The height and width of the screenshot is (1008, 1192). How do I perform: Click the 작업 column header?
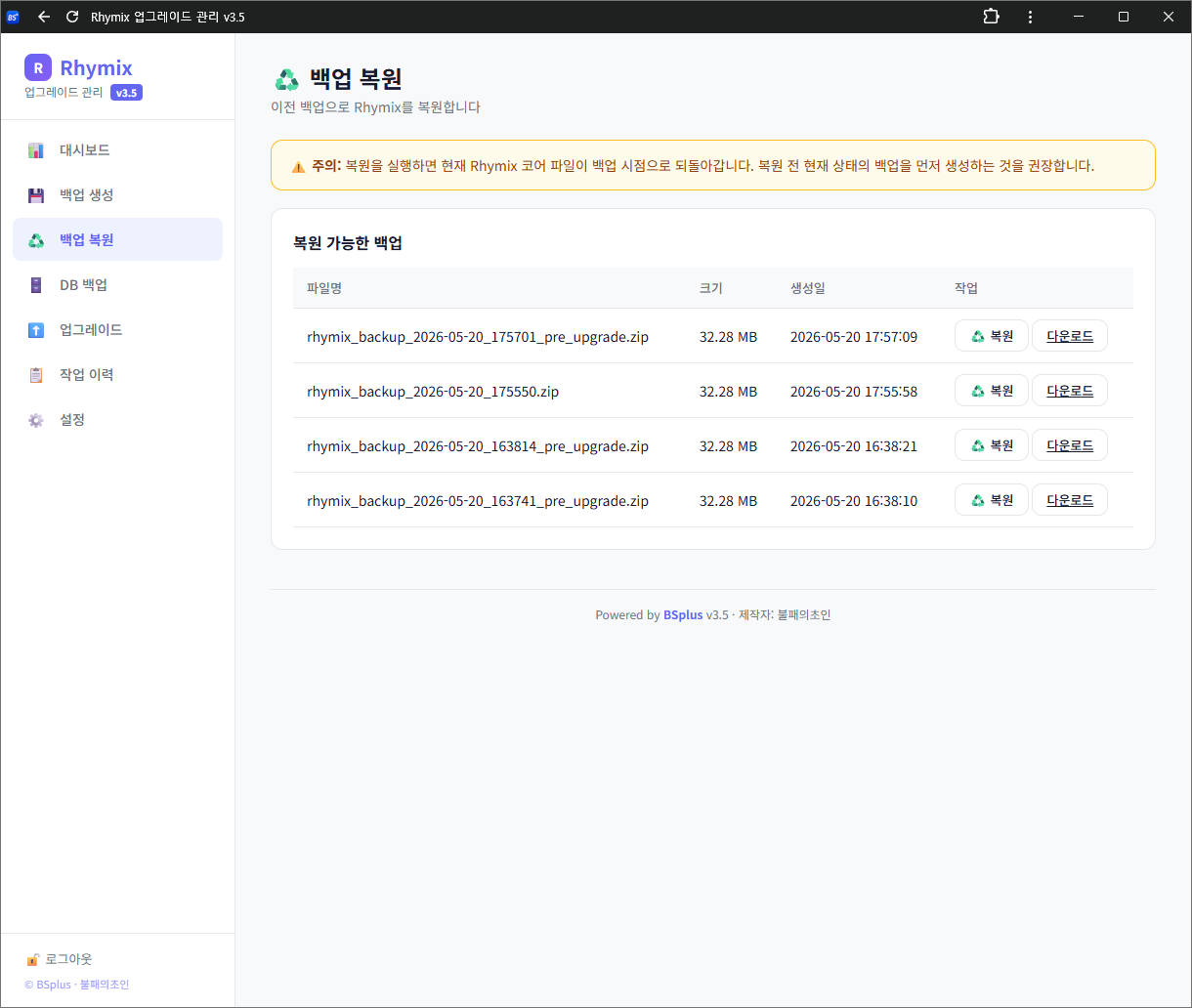(965, 288)
